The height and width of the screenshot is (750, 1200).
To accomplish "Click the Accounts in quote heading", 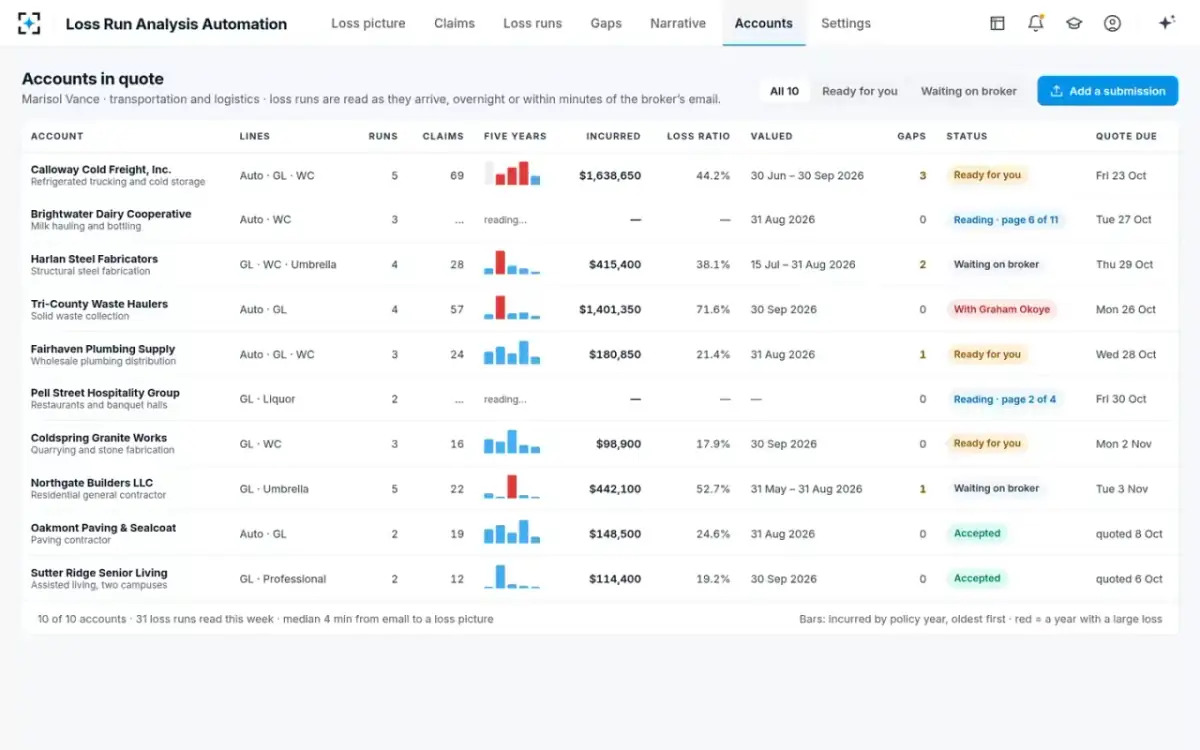I will click(93, 79).
